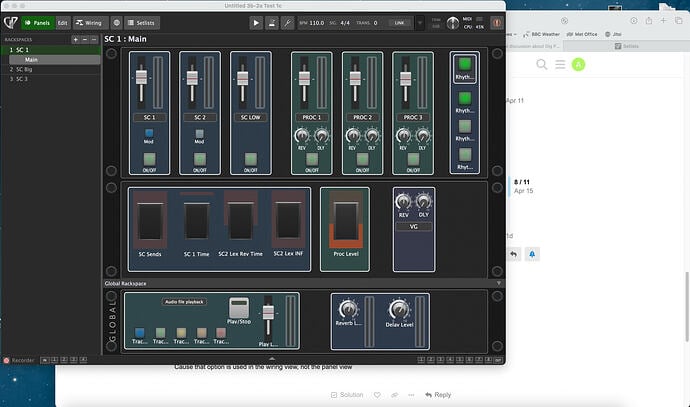690x407 pixels.
Task: Click Solution checkbox link in forum post
Action: pyautogui.click(x=347, y=395)
